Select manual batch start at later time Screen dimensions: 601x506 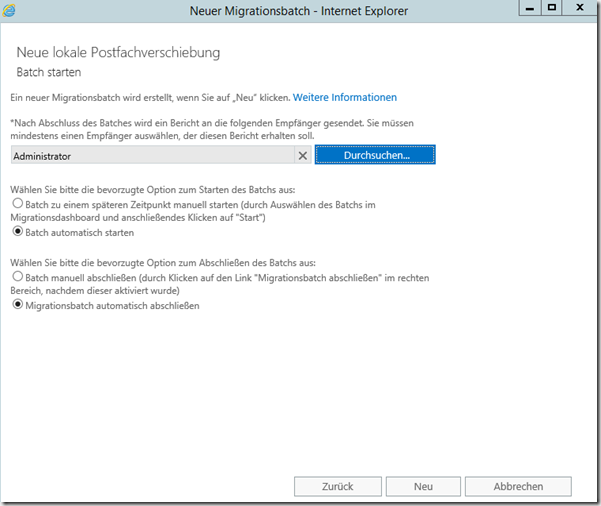pyautogui.click(x=17, y=203)
